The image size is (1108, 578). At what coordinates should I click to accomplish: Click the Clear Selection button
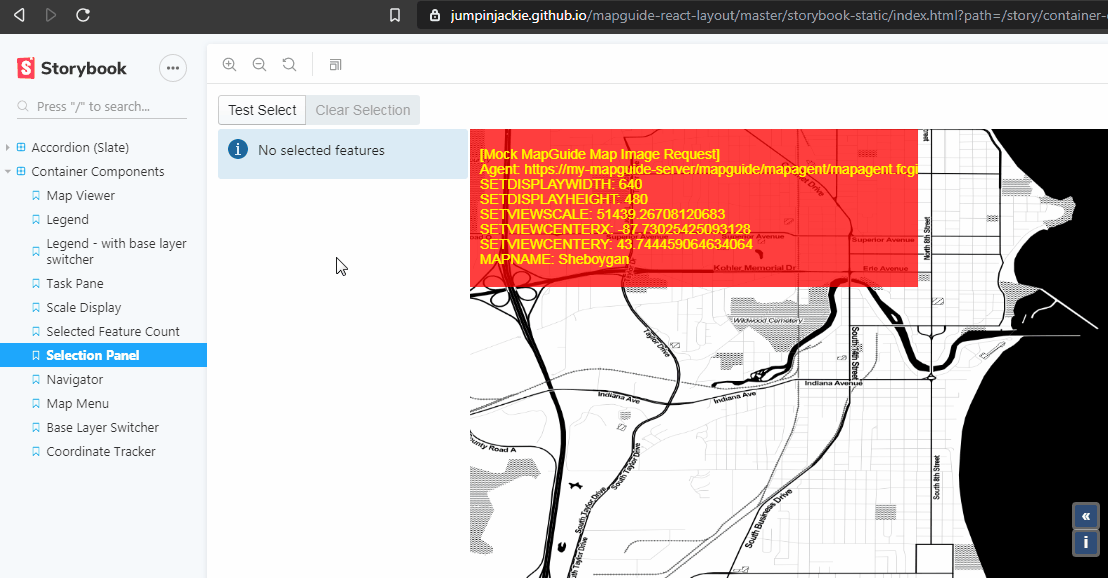click(x=362, y=110)
